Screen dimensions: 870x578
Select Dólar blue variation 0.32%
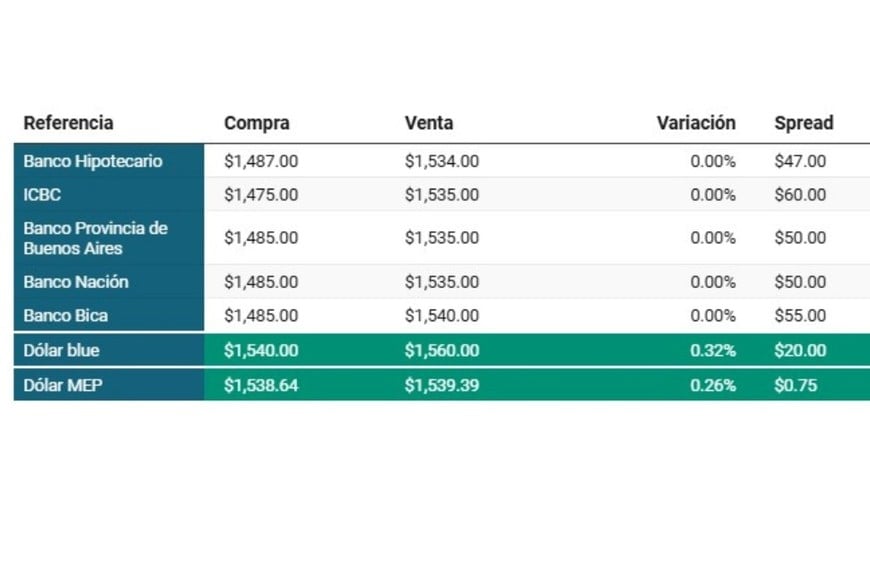pyautogui.click(x=712, y=351)
